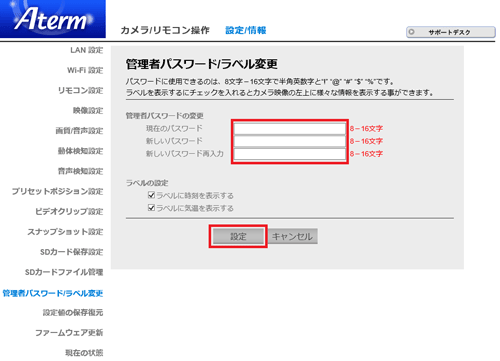Open Wi-Fi 設定 in sidebar
500x361 pixels.
click(85, 70)
